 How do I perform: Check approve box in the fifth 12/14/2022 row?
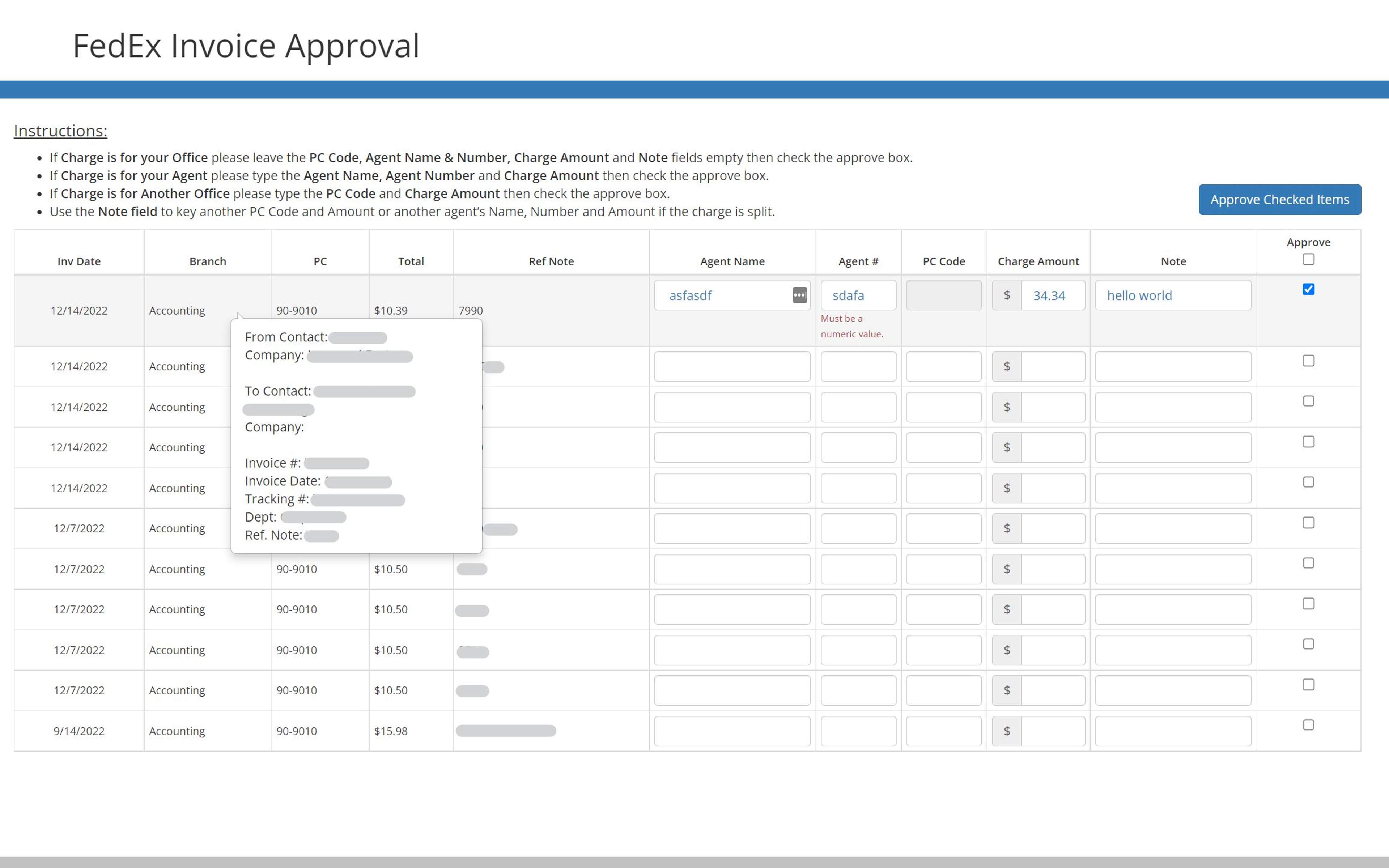point(1308,482)
